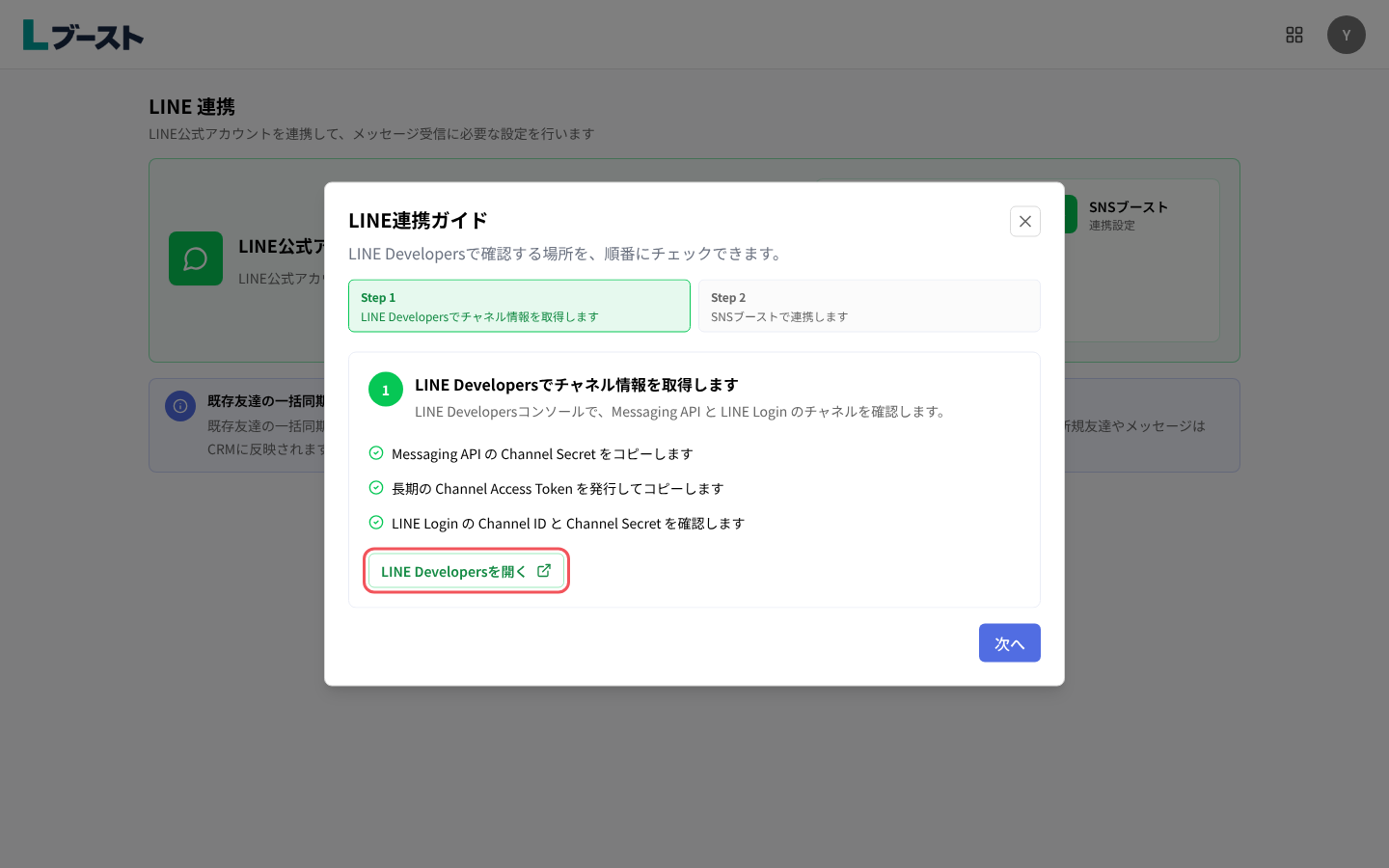Click the LINE 連携 page heading

tap(192, 106)
